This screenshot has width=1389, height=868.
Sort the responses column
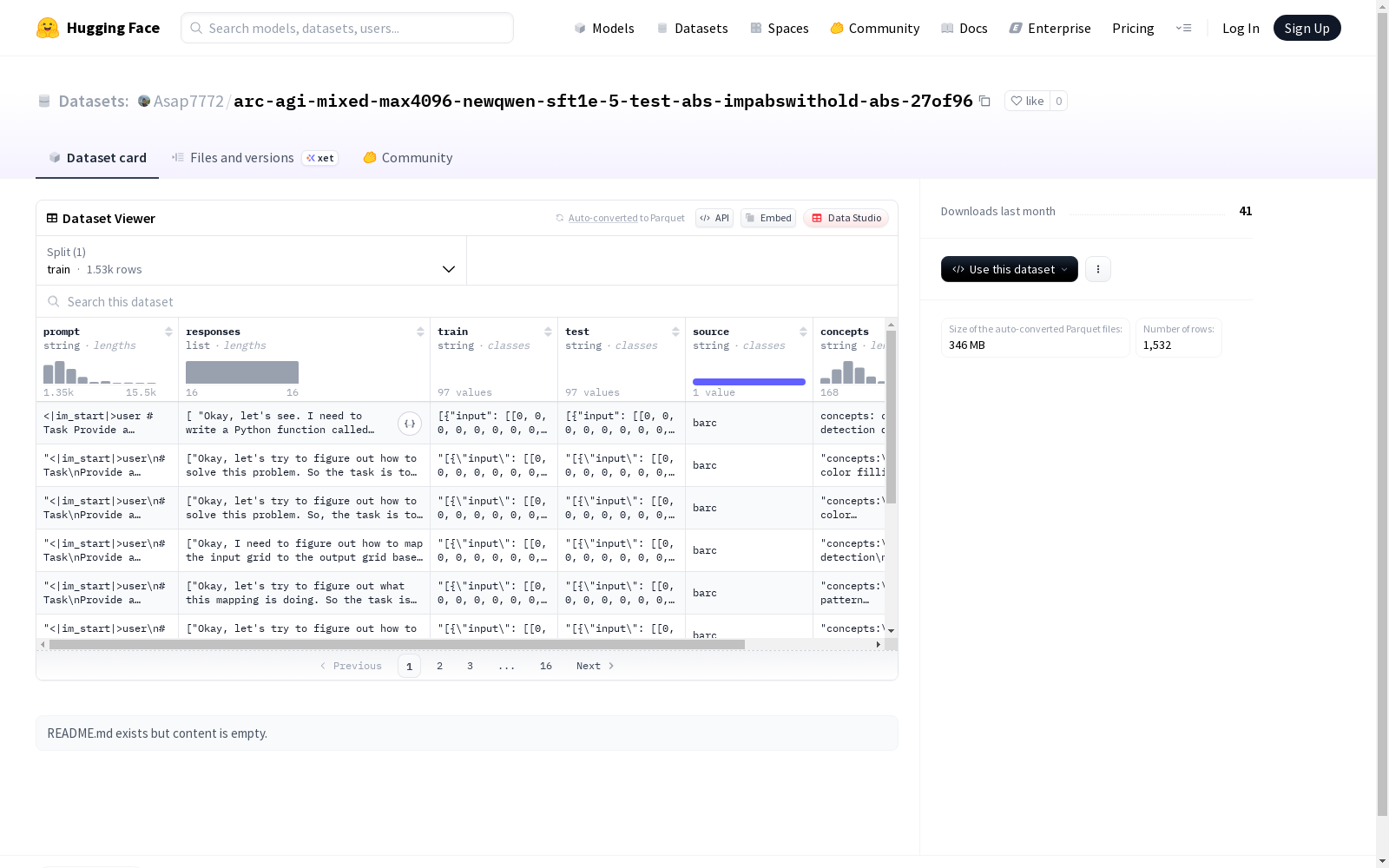420,332
